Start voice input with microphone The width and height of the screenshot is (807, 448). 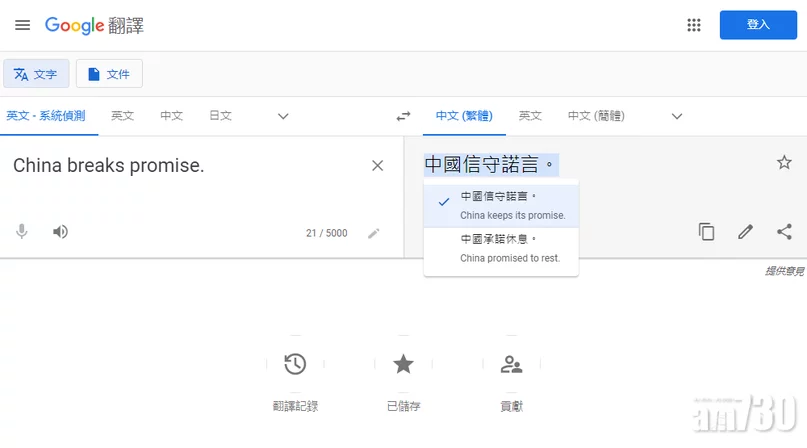tap(22, 232)
